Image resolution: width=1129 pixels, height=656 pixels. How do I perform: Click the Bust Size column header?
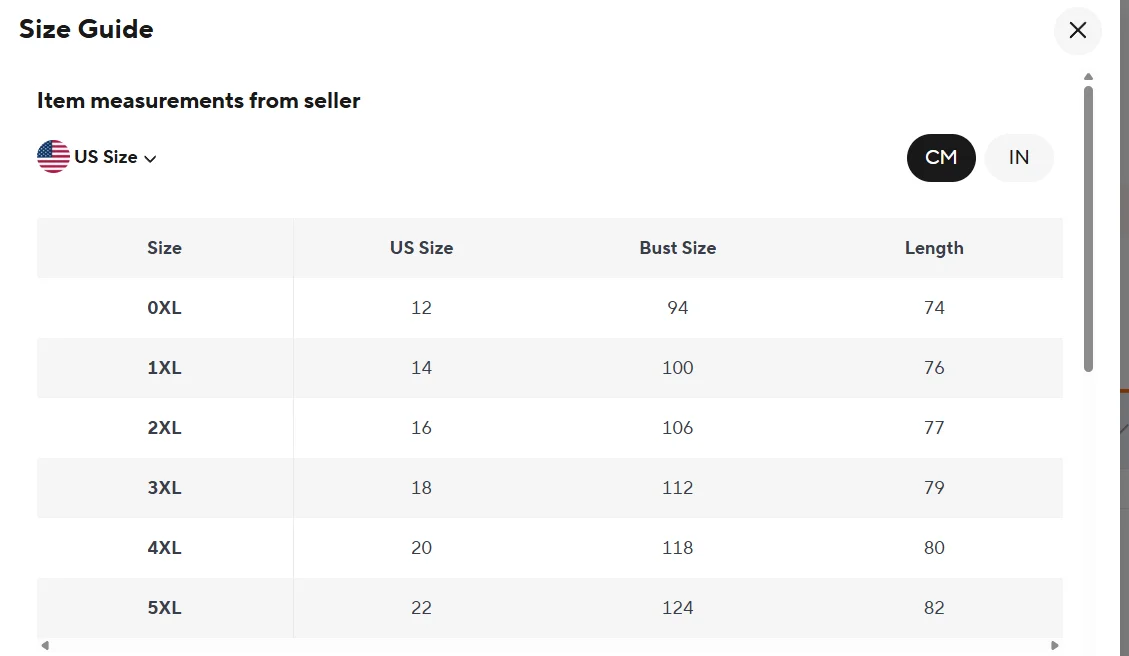(677, 248)
